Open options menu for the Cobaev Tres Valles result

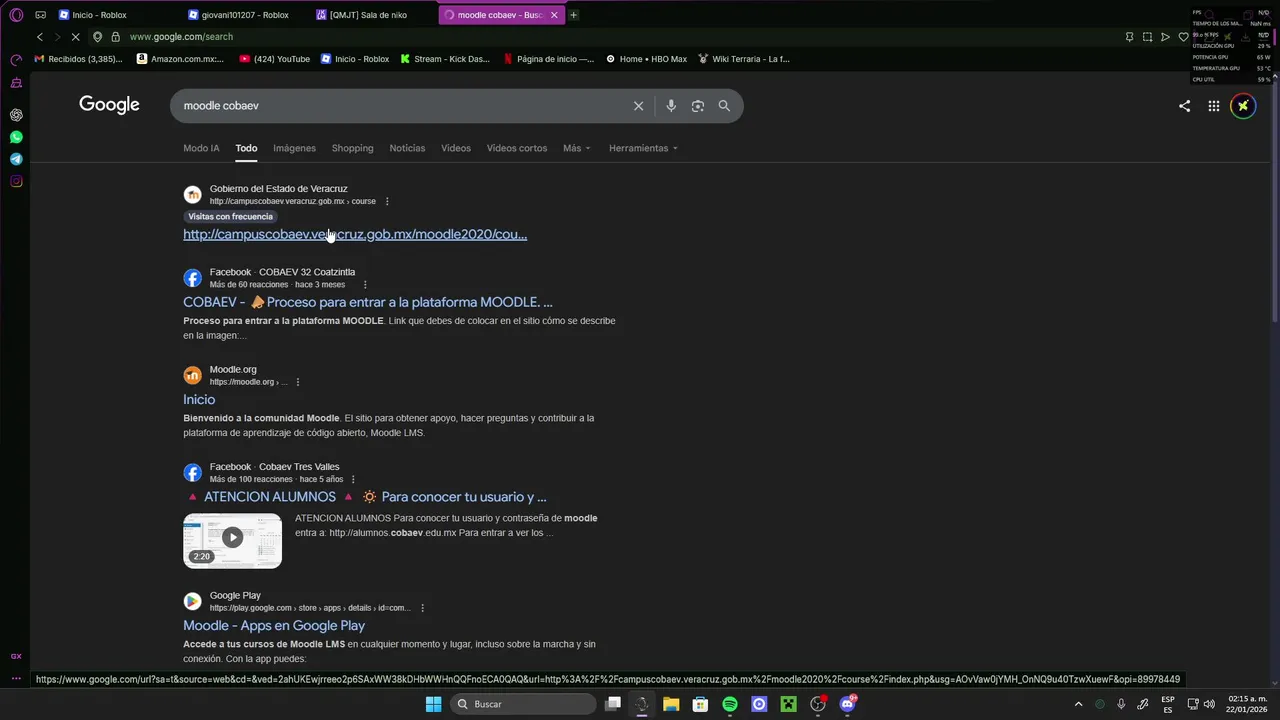click(x=353, y=479)
